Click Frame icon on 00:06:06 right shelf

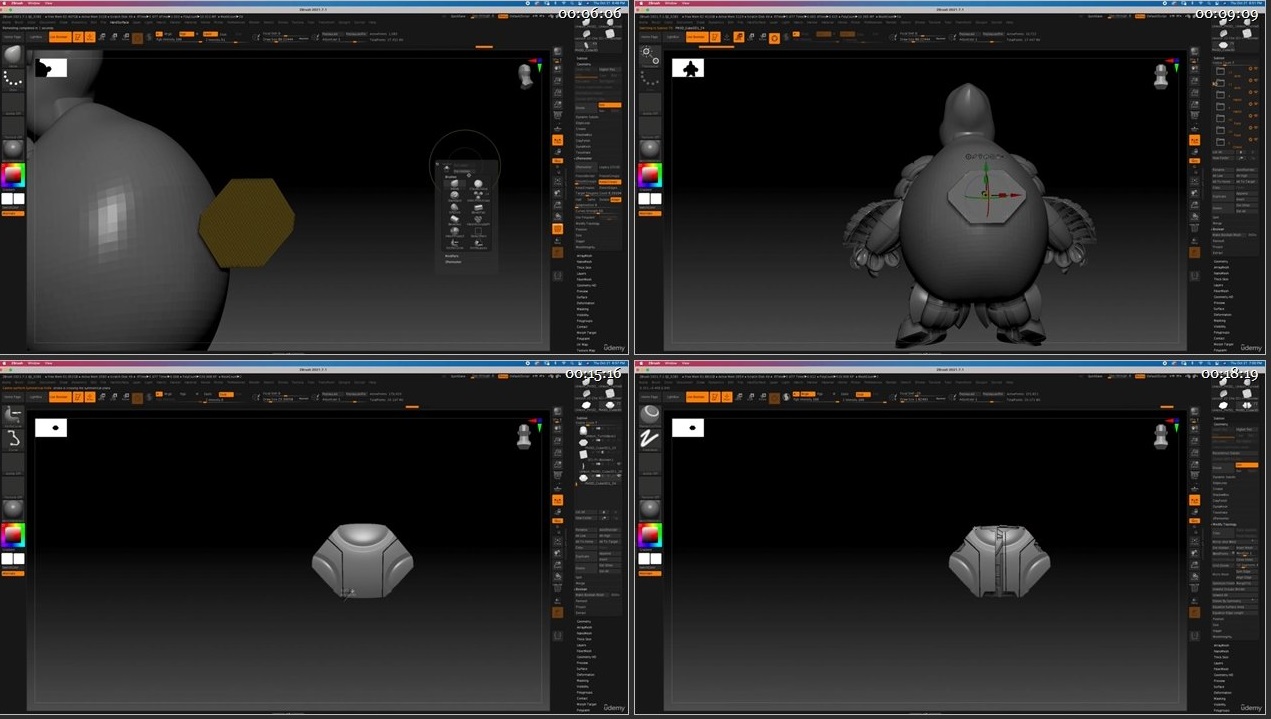click(x=558, y=181)
